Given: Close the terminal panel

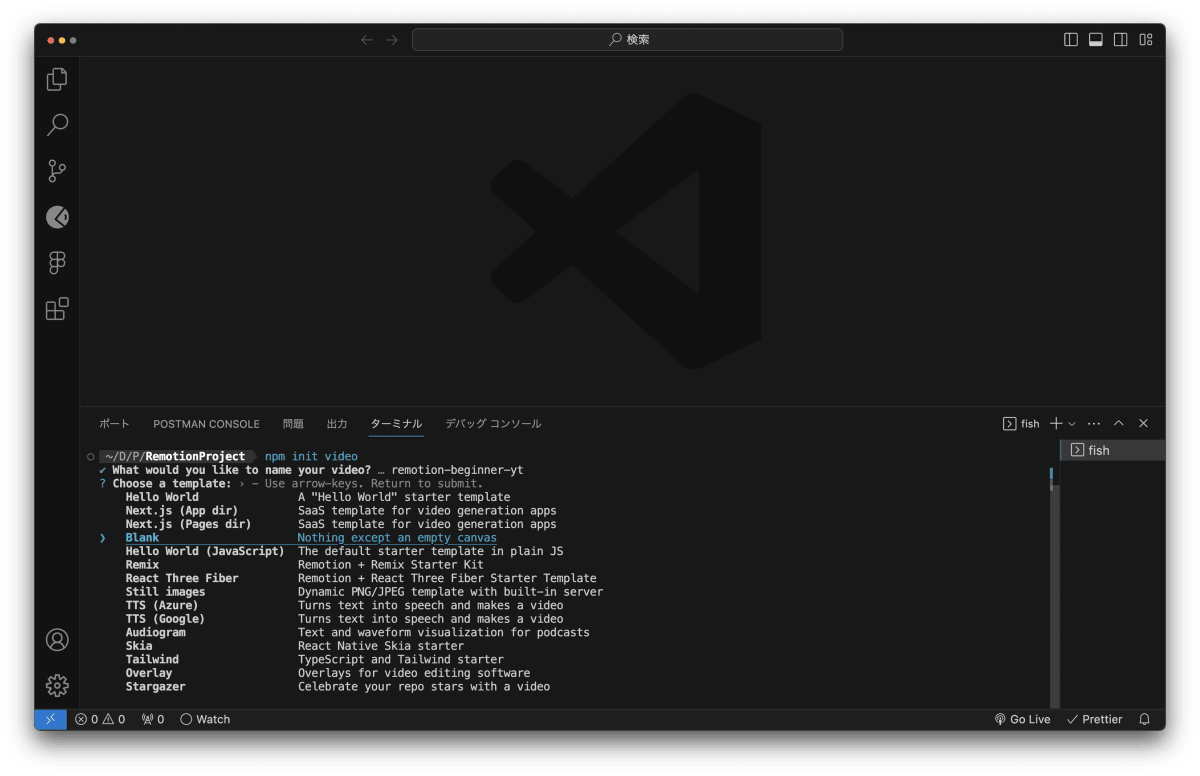Looking at the screenshot, I should click(x=1144, y=424).
